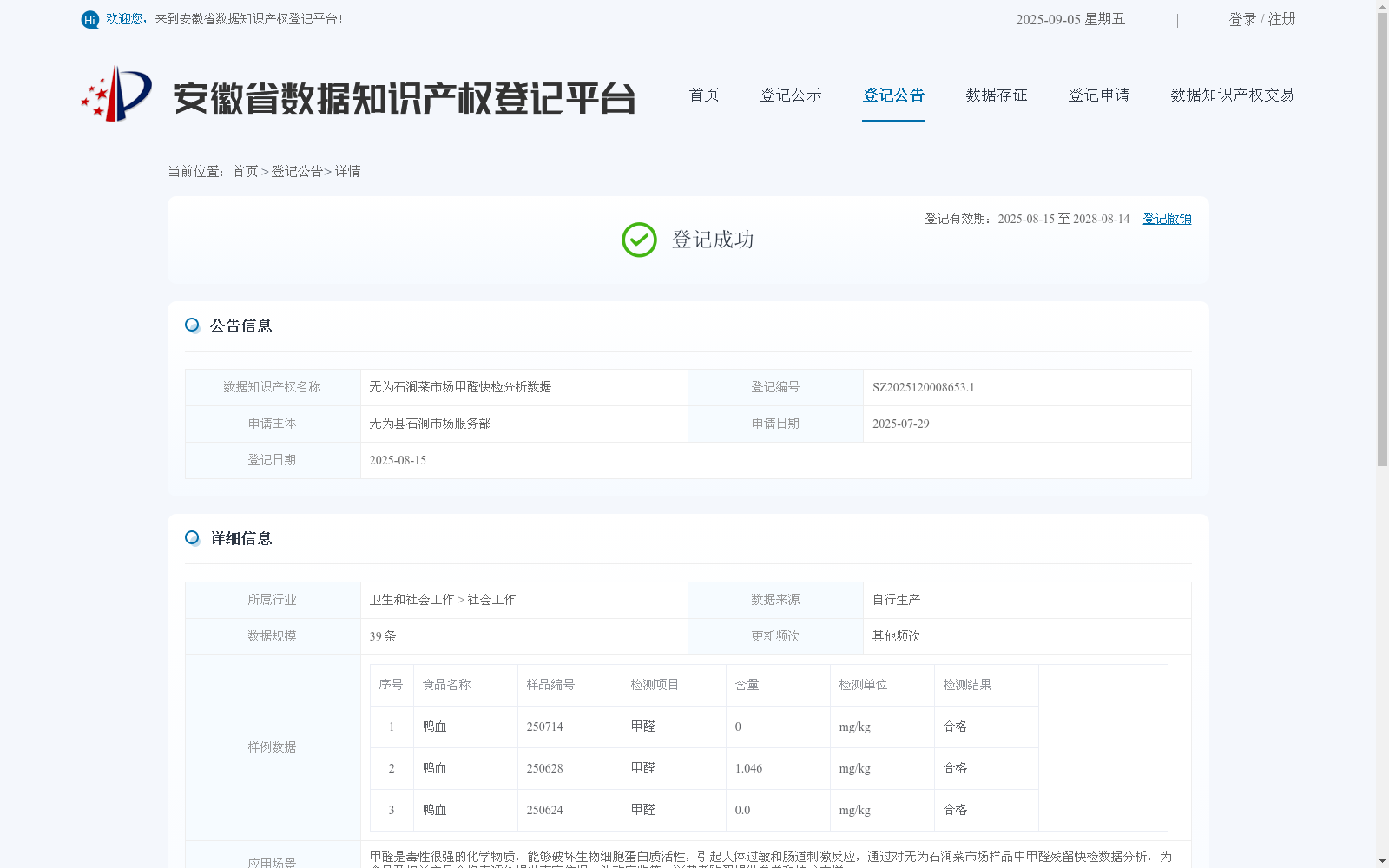Click 详情 in the breadcrumb
This screenshot has width=1389, height=868.
[347, 171]
